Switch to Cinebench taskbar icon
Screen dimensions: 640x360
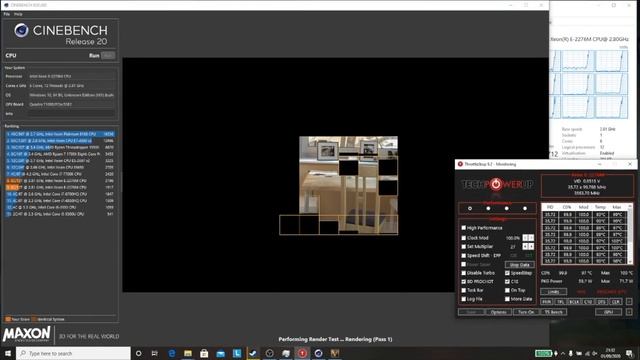[318, 353]
